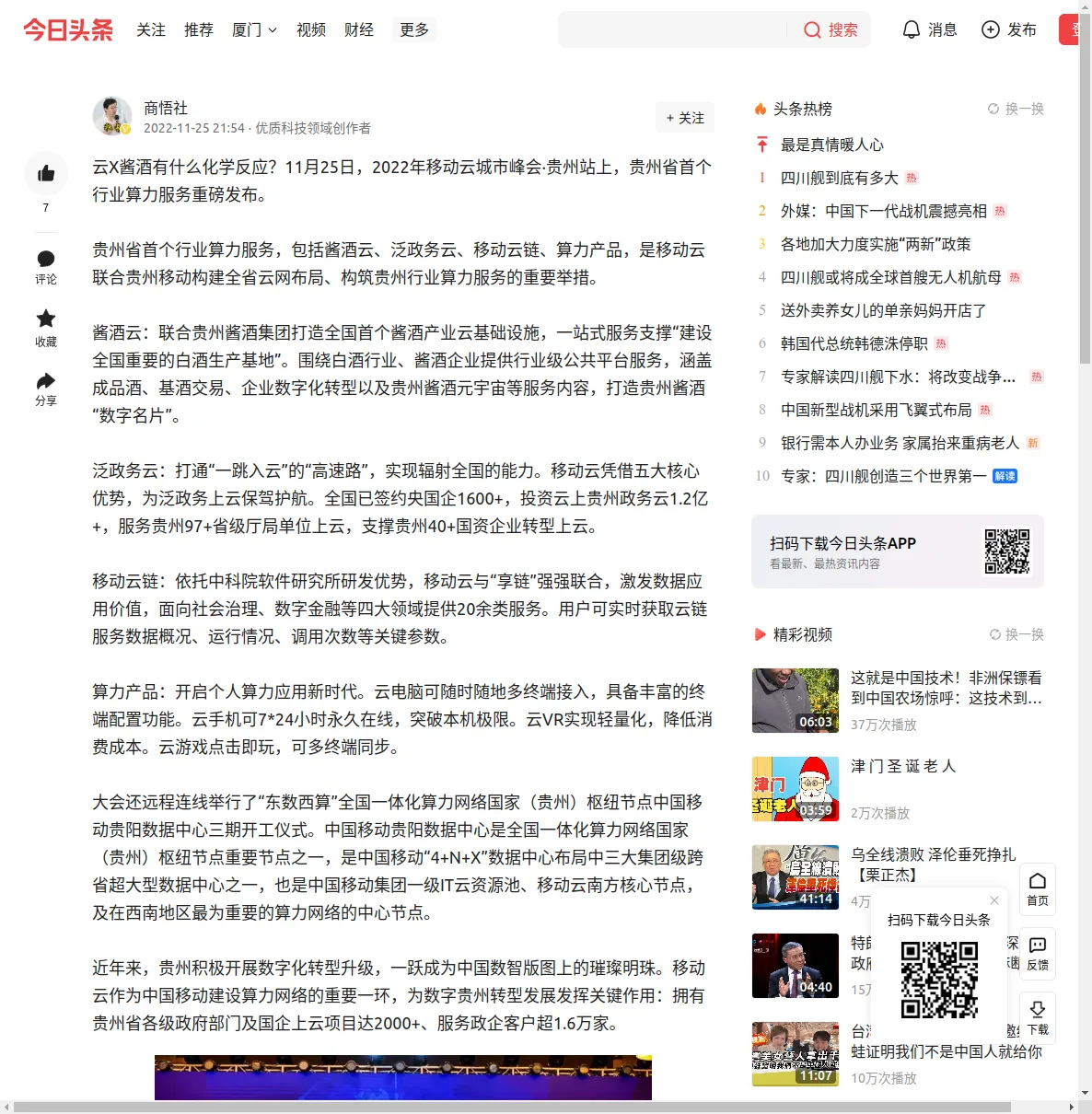The height and width of the screenshot is (1114, 1092).
Task: Click the play icon beside 精彩视频
Action: pyautogui.click(x=761, y=634)
